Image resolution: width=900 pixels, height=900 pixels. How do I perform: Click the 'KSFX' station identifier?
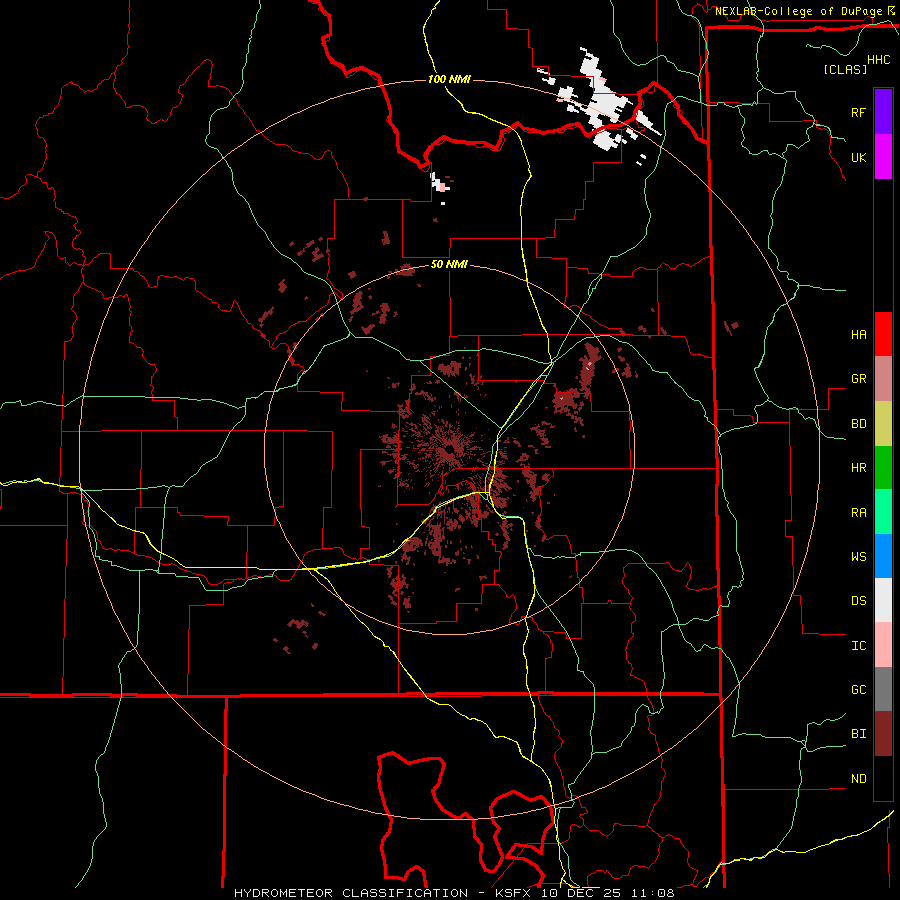tap(515, 893)
